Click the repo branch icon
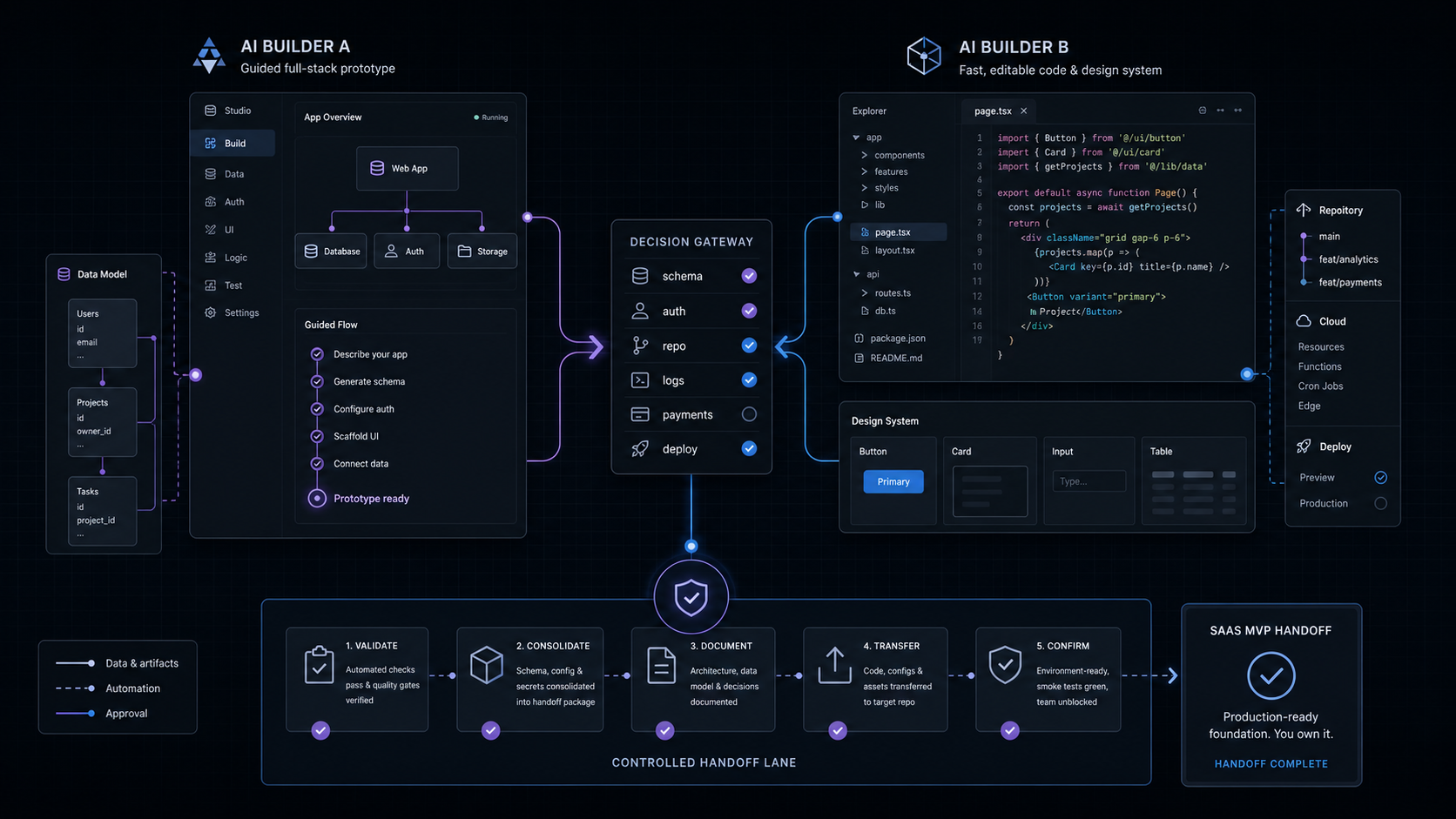This screenshot has width=1456, height=819. pos(640,346)
